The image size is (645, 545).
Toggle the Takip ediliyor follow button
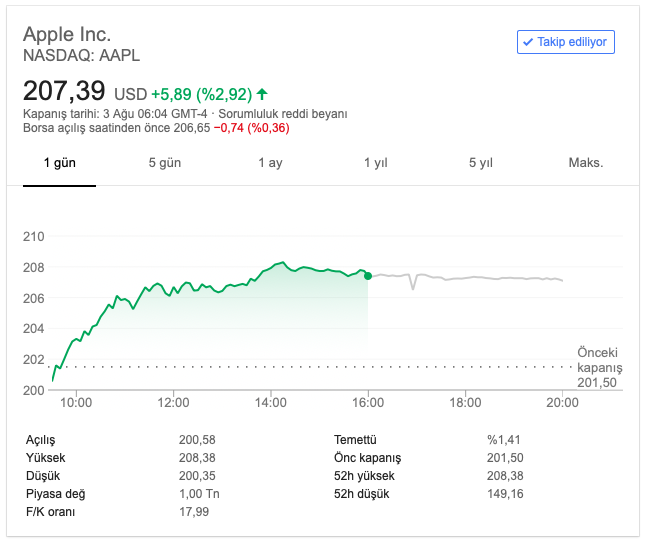click(x=565, y=42)
